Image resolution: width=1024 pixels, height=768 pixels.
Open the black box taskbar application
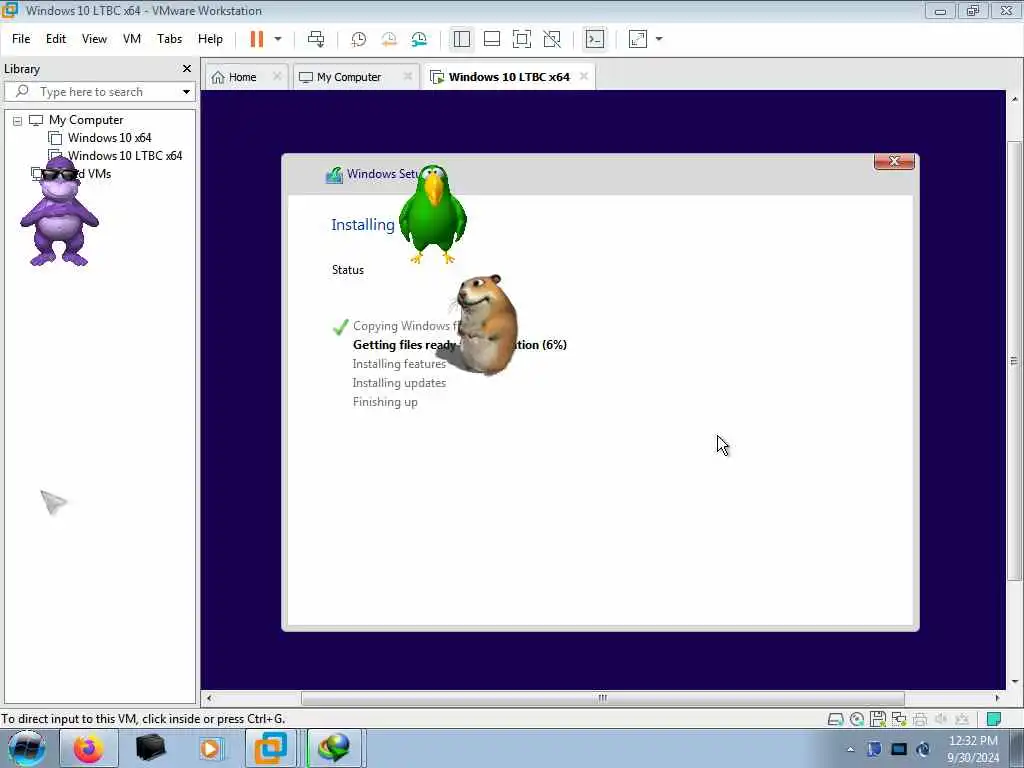coord(150,748)
